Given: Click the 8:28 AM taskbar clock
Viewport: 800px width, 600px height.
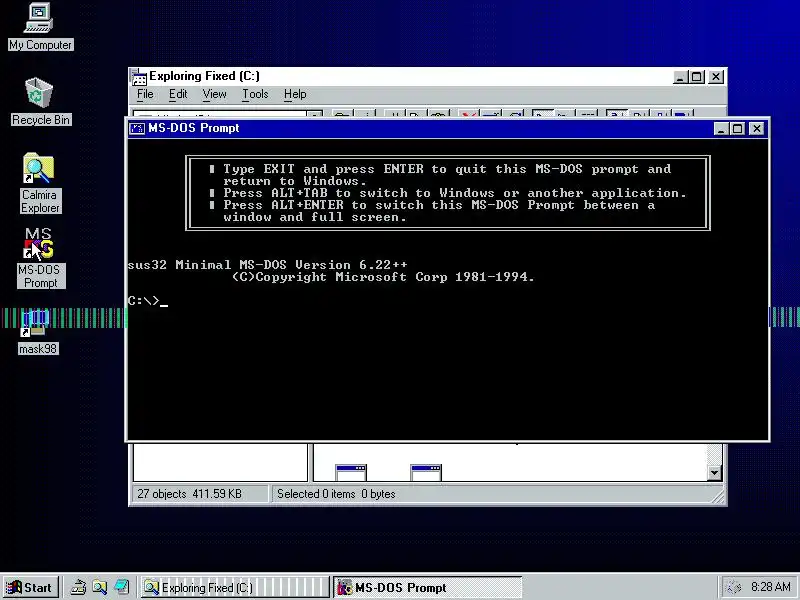Looking at the screenshot, I should click(771, 587).
